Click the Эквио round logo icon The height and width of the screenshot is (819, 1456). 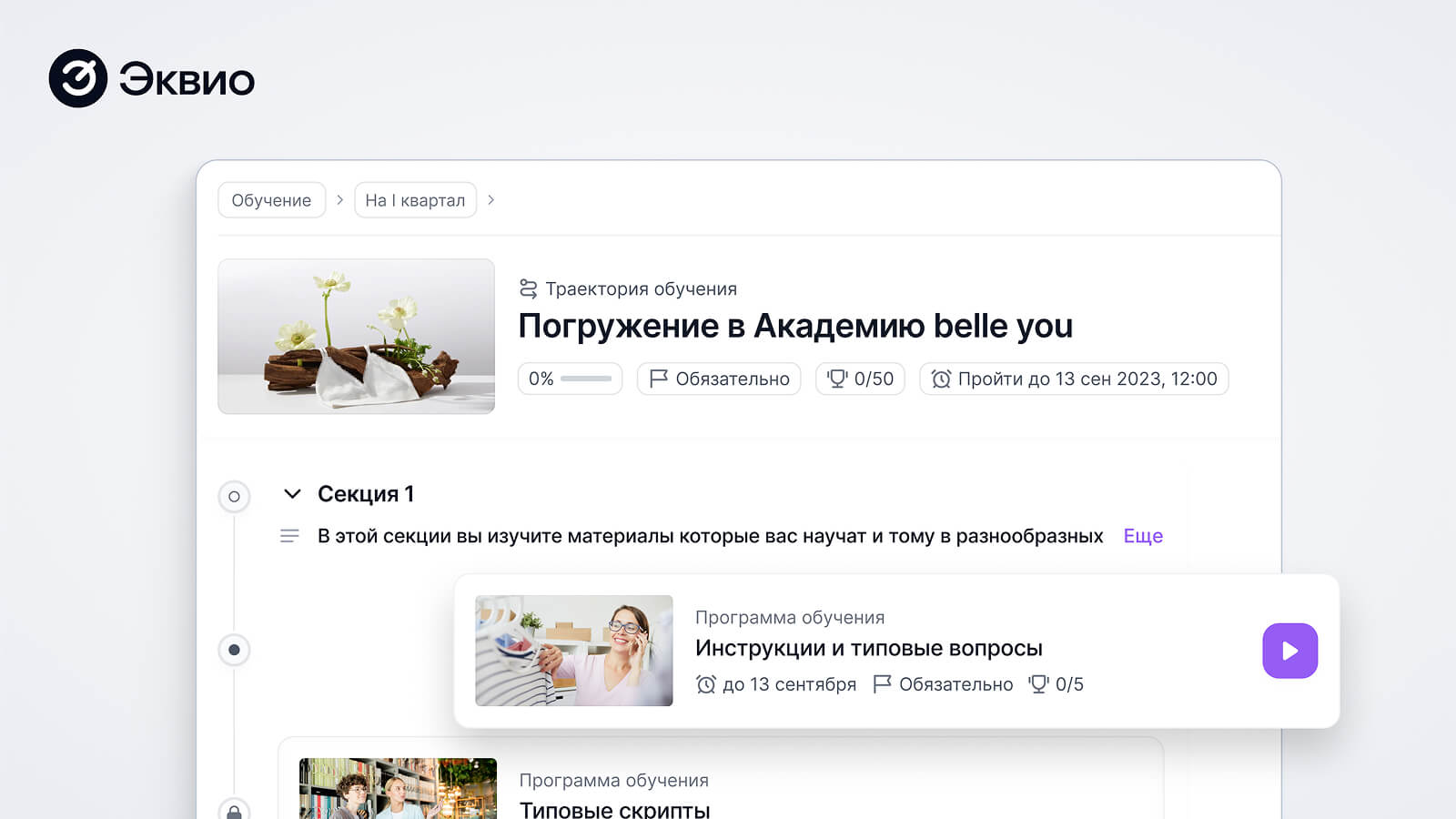pyautogui.click(x=78, y=78)
